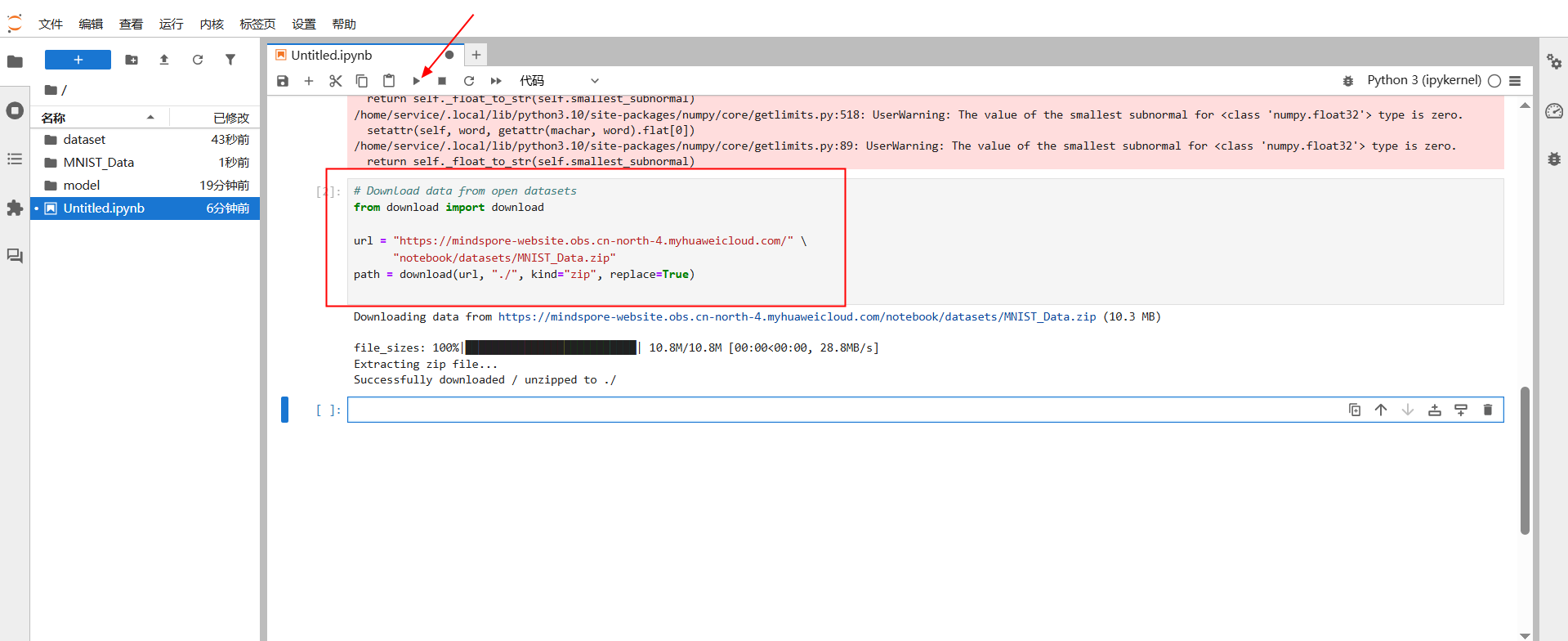
Task: Click the Jupyter logo in the menu bar
Action: click(x=15, y=24)
